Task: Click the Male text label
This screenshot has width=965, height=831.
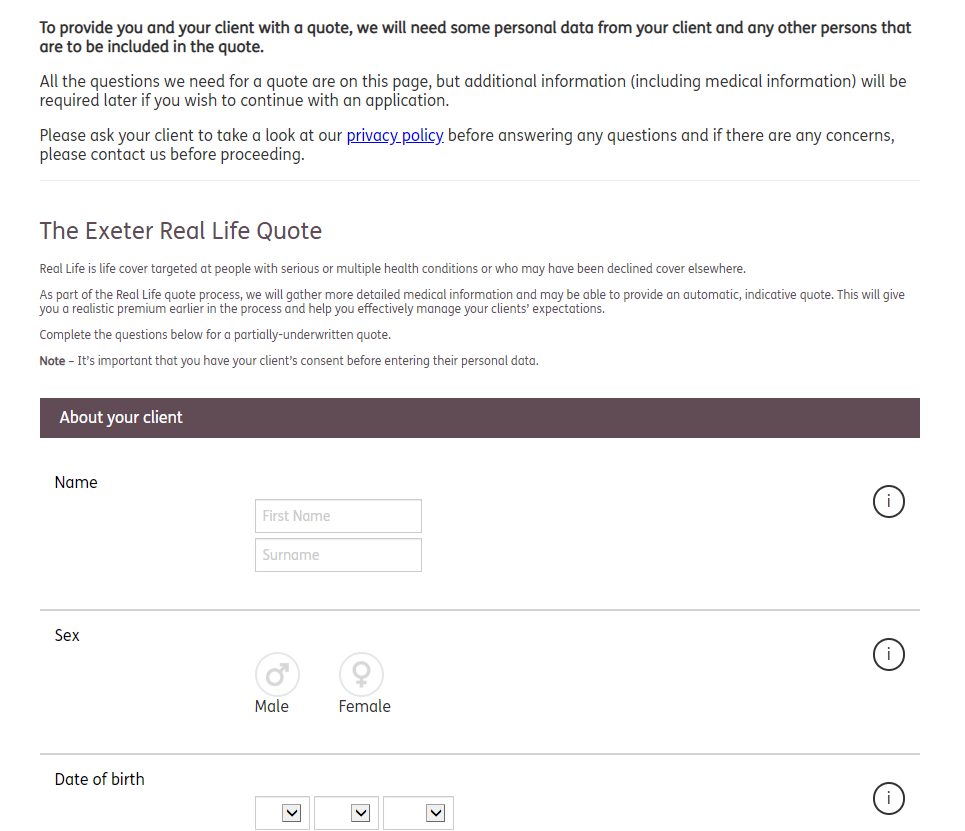Action: [272, 706]
